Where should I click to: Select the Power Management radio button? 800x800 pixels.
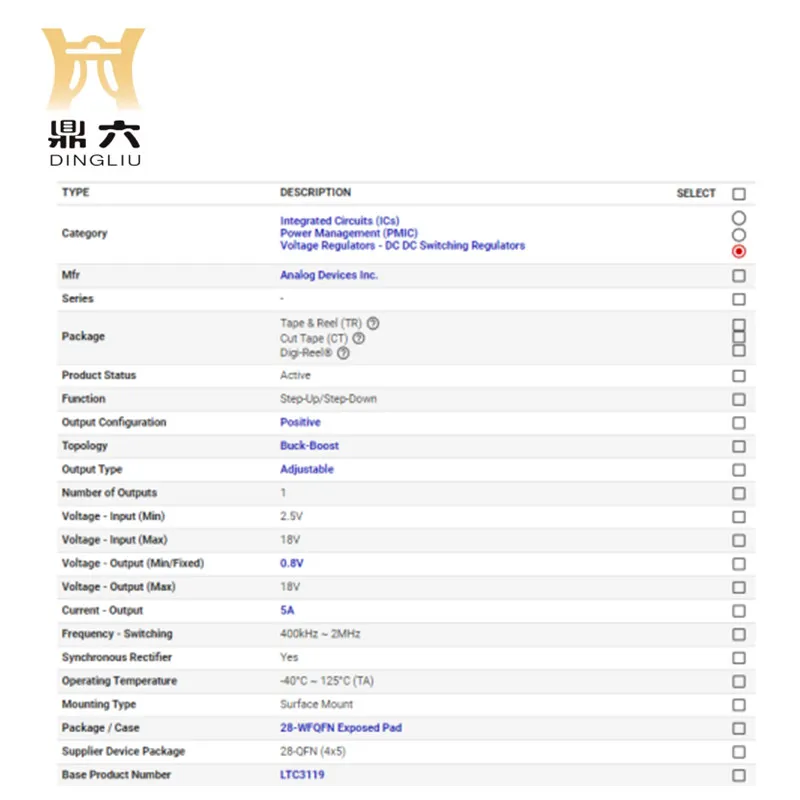(738, 235)
